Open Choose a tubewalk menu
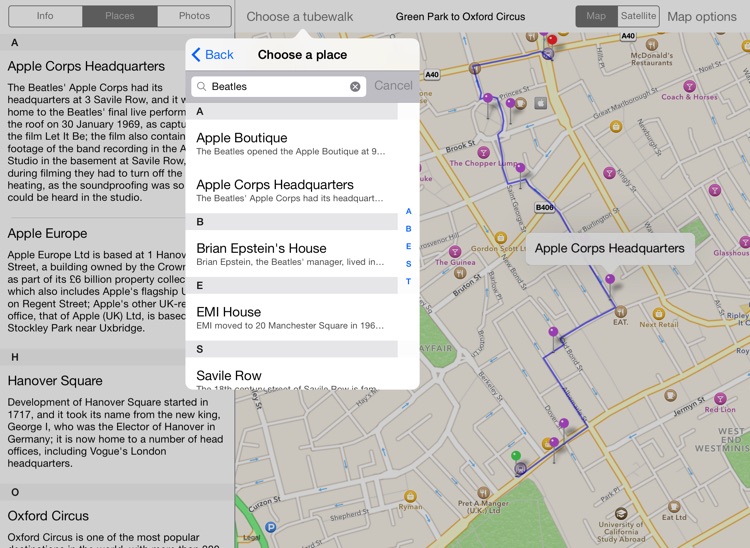Screen dimensions: 750x548 tap(300, 17)
